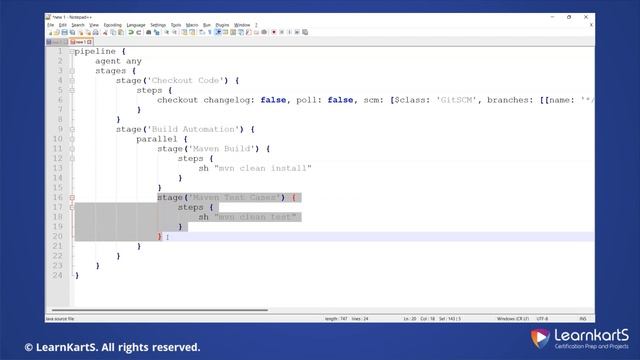Collapse the stages block on line 3
The height and width of the screenshot is (360, 640).
tap(72, 71)
